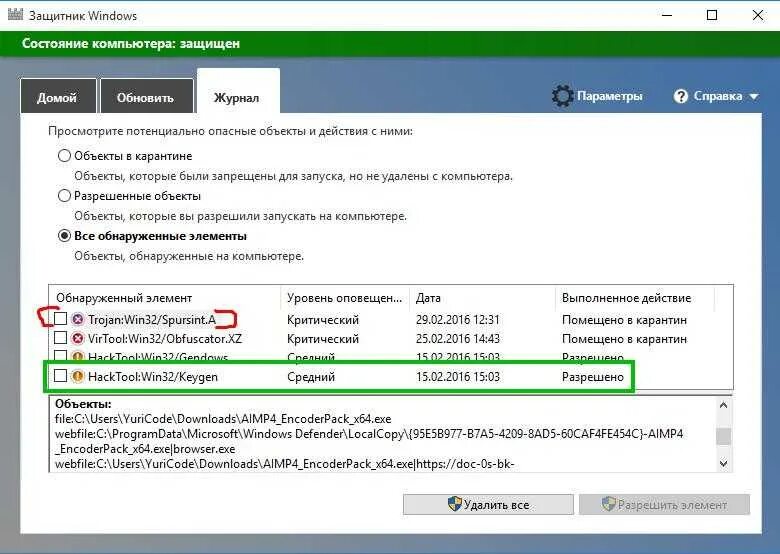Check the box for VirTool:Win32/Obfuscator.XZ
This screenshot has height=554, width=780.
pyautogui.click(x=60, y=338)
